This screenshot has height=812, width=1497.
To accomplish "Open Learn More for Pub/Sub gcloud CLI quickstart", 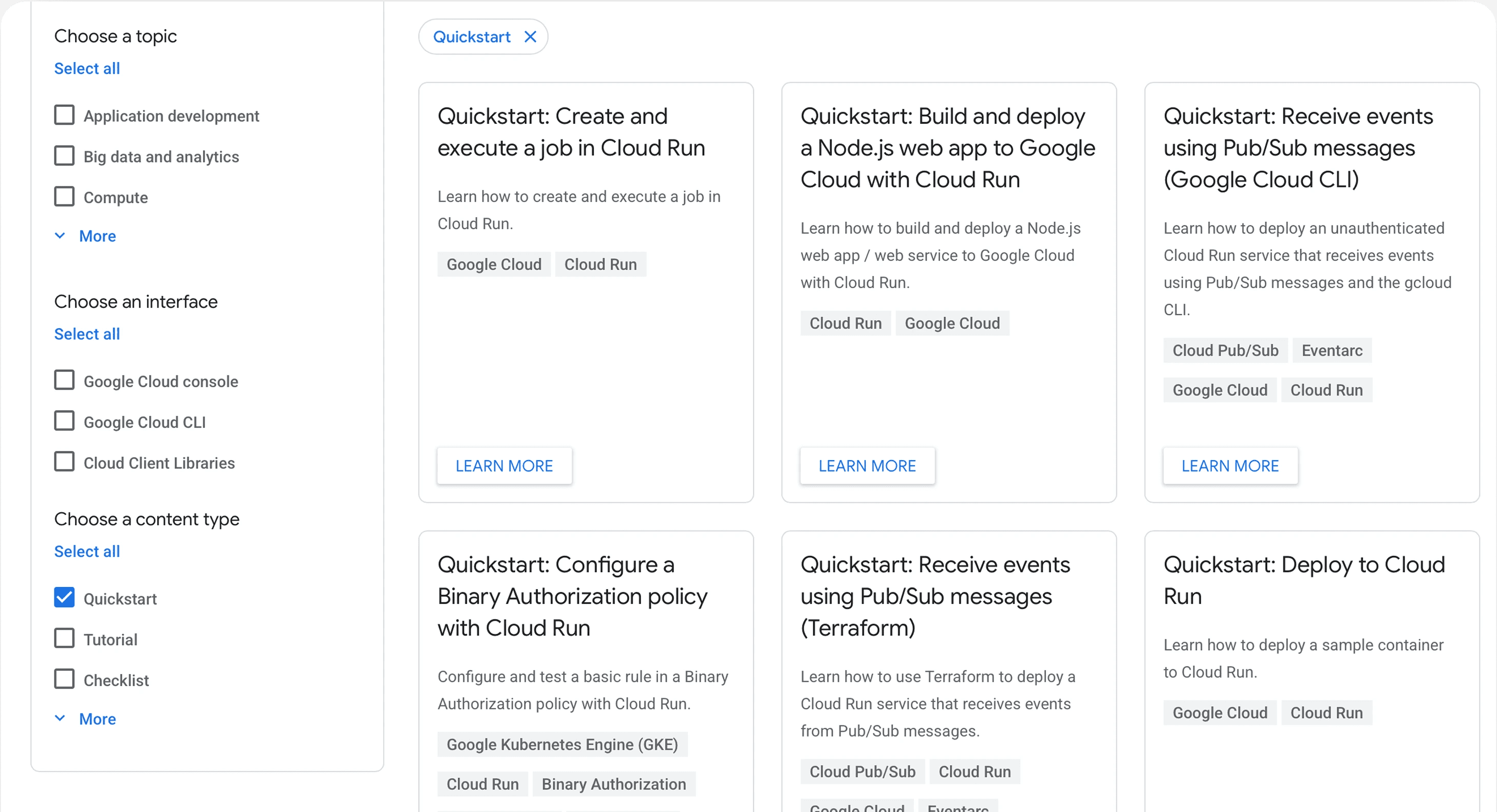I will (x=1230, y=466).
